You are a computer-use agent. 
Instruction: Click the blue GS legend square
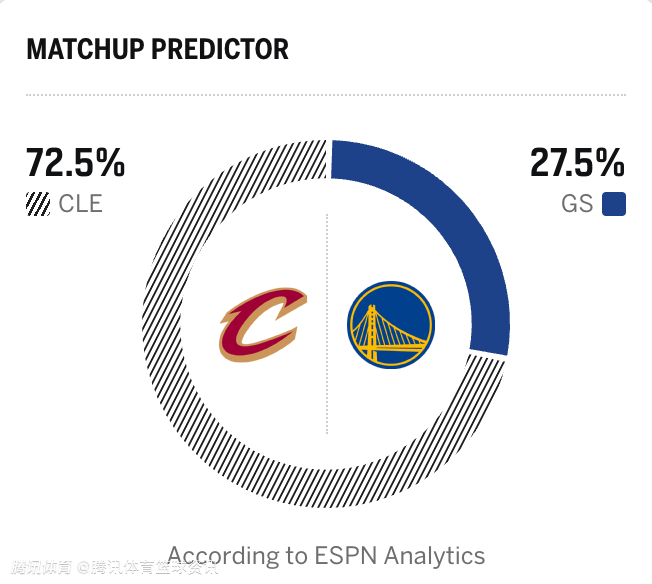pos(614,204)
